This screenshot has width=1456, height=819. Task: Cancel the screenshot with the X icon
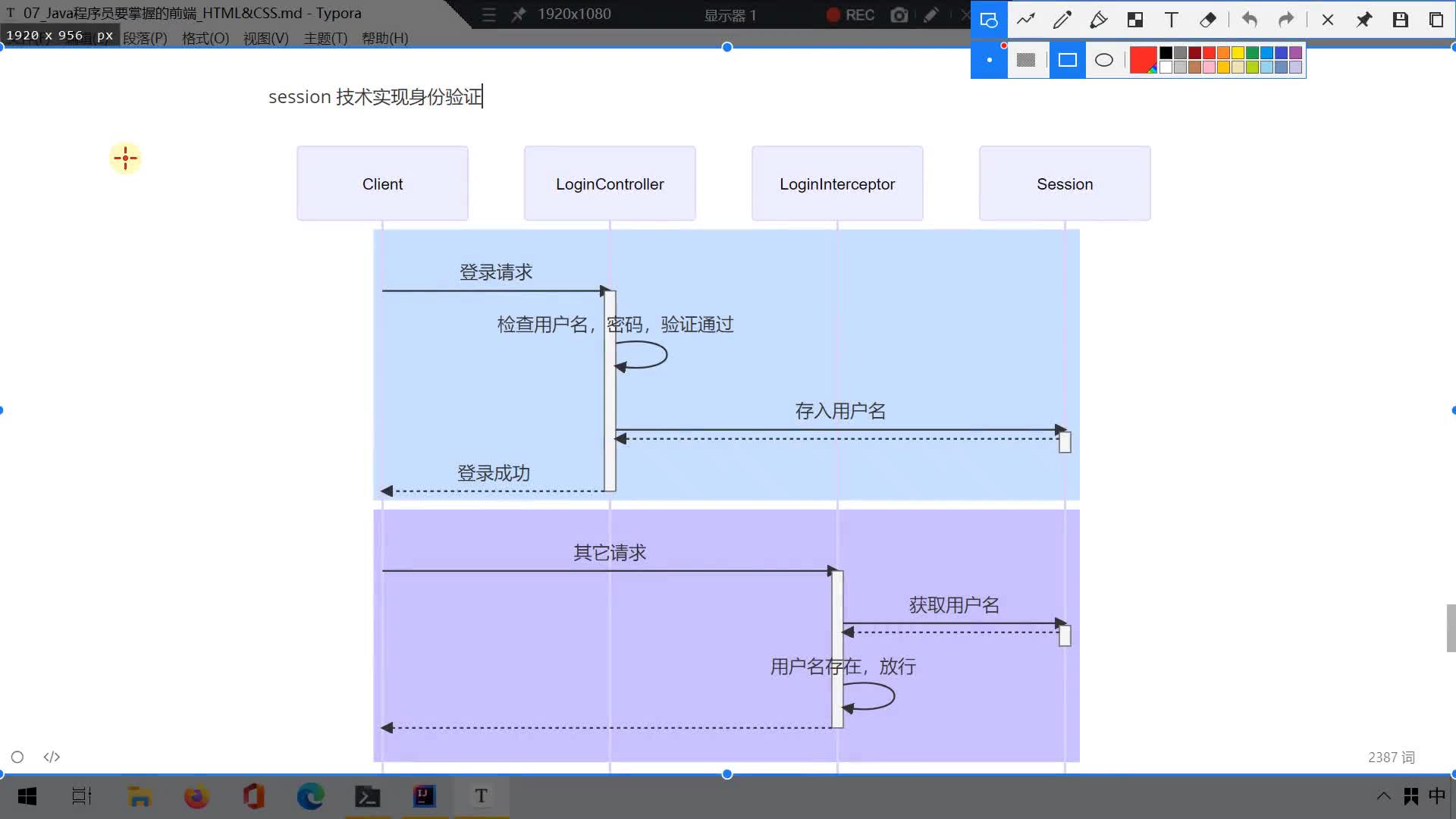pos(1328,20)
